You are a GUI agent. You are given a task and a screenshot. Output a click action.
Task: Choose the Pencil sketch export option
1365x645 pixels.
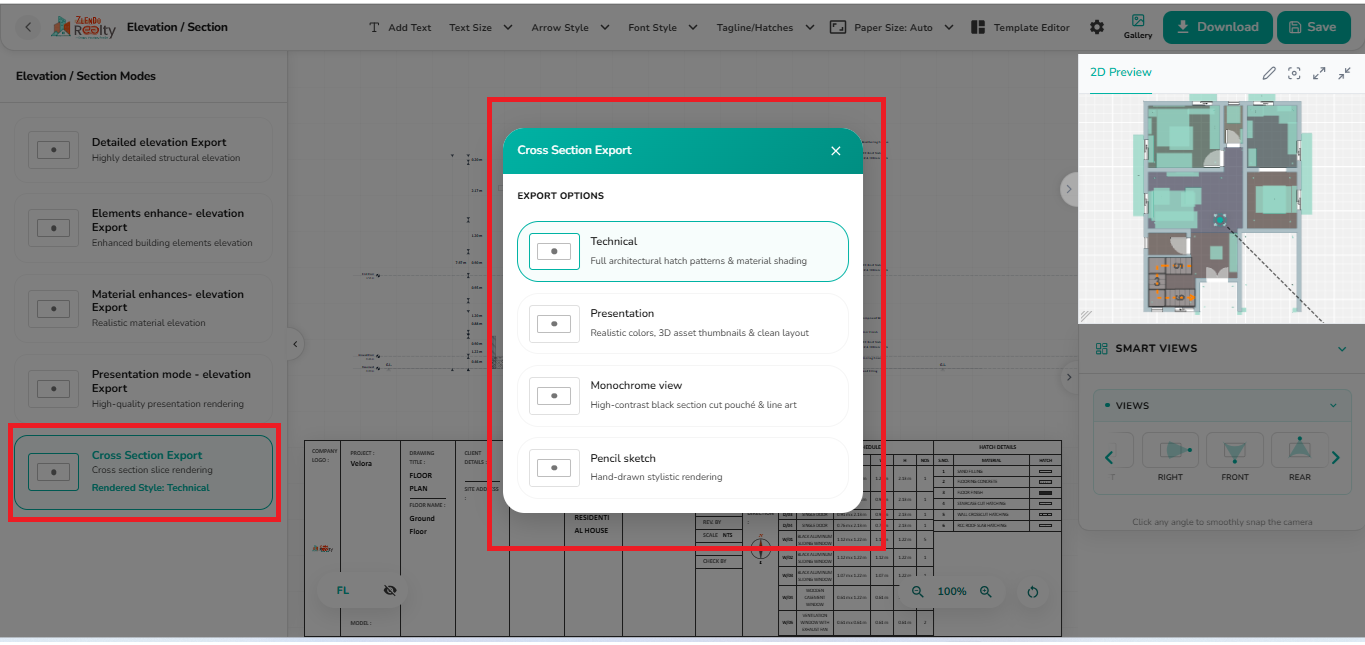(682, 467)
